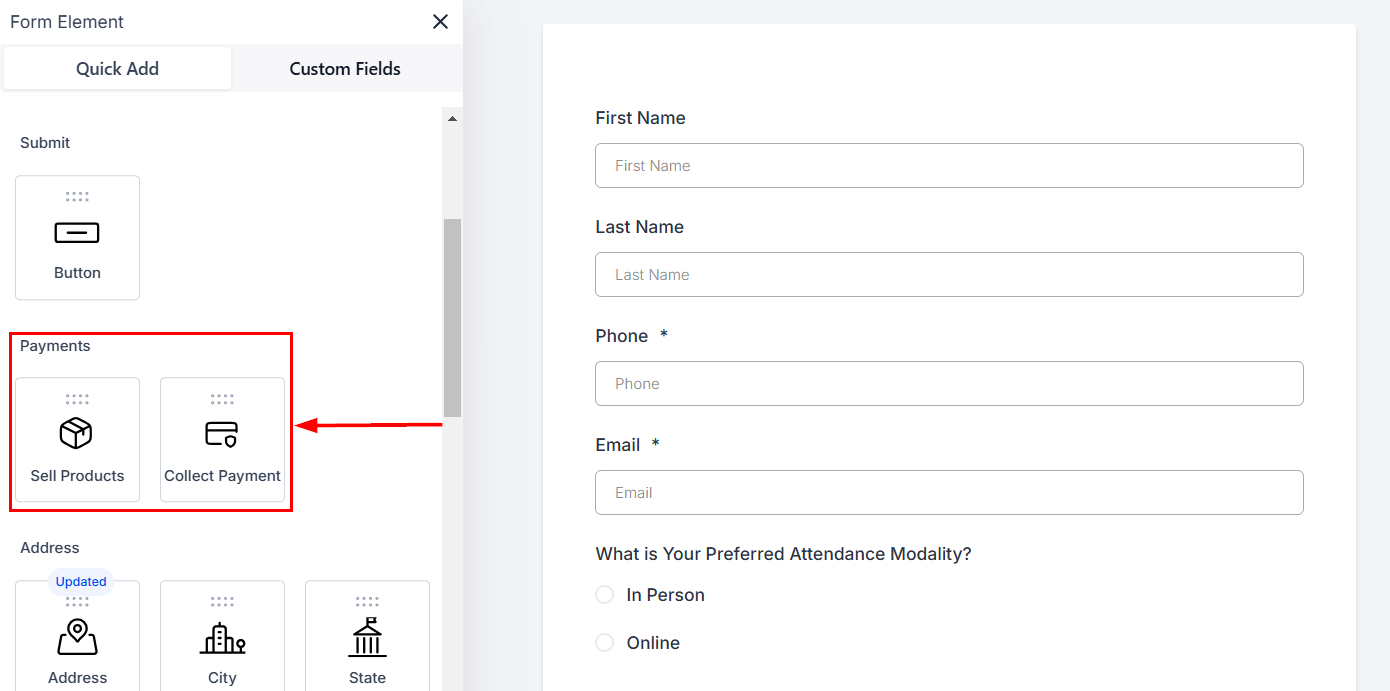
Task: Open the Custom Fields tab
Action: pos(345,69)
